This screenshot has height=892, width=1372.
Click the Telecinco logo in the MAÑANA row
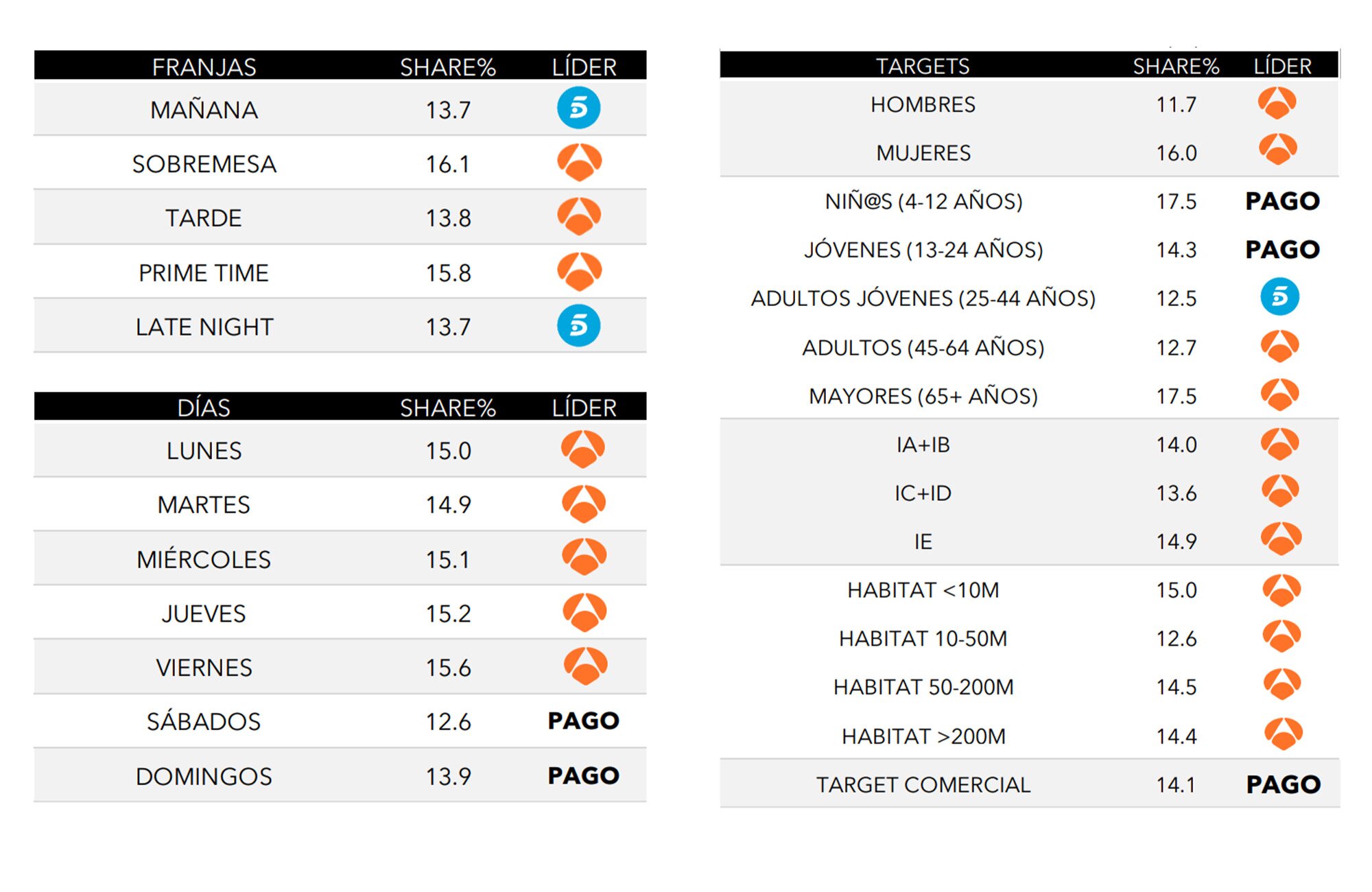click(578, 108)
